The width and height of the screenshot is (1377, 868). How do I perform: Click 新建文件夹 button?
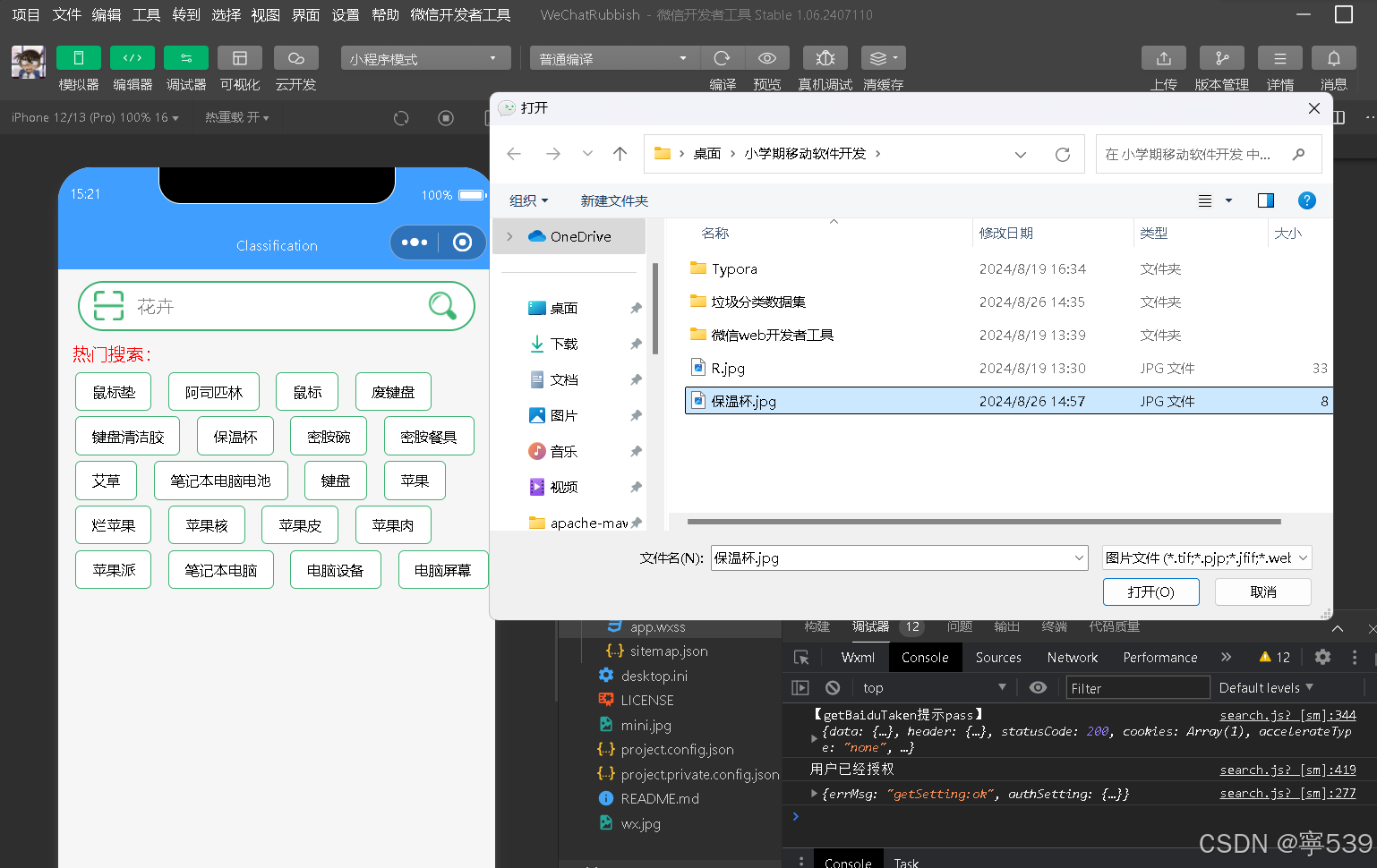coord(614,200)
